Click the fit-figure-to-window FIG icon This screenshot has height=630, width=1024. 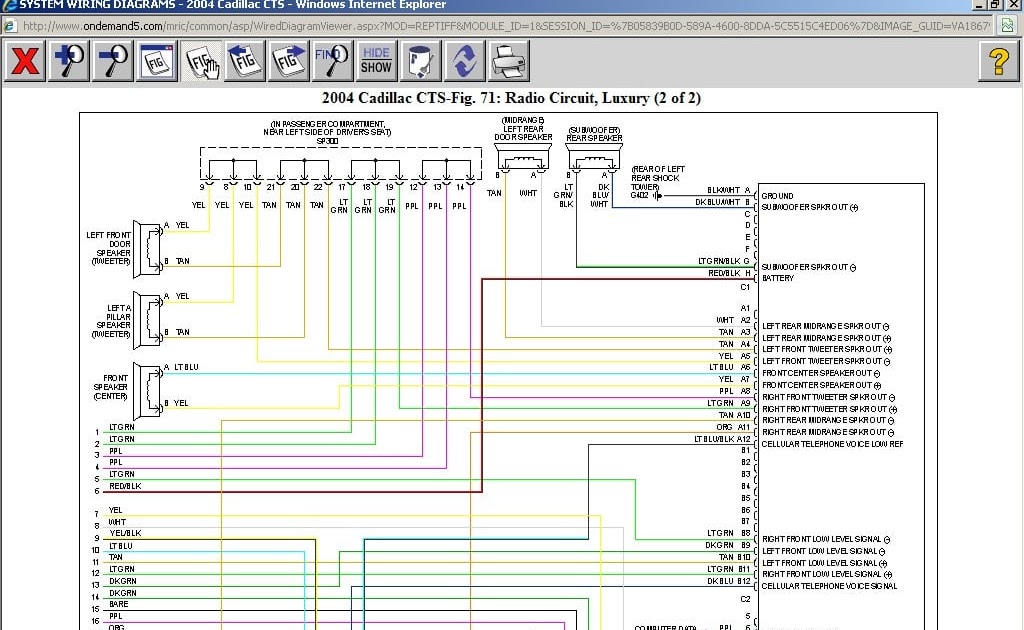[x=157, y=61]
